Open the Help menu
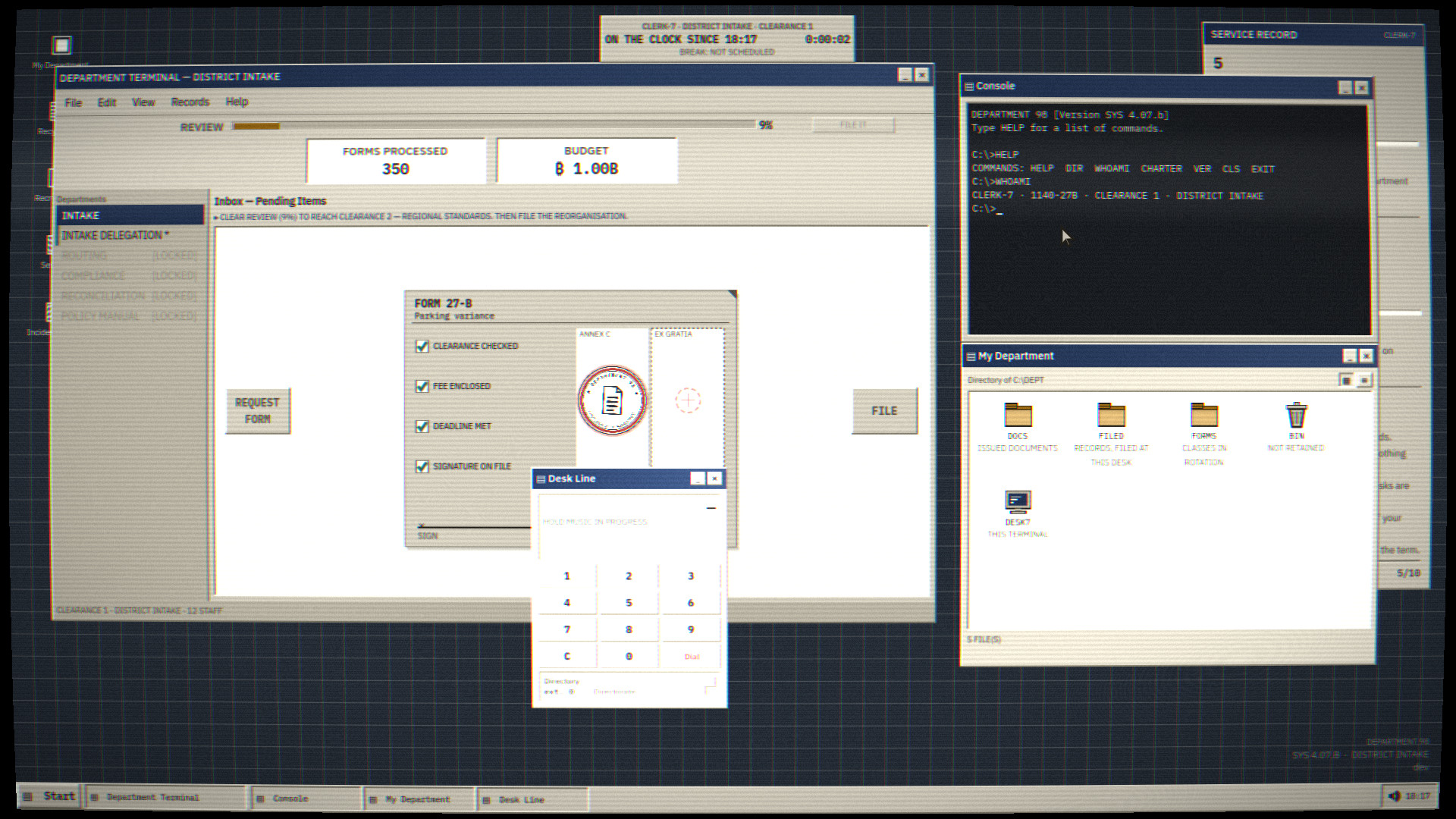Viewport: 1456px width, 819px height. [237, 102]
